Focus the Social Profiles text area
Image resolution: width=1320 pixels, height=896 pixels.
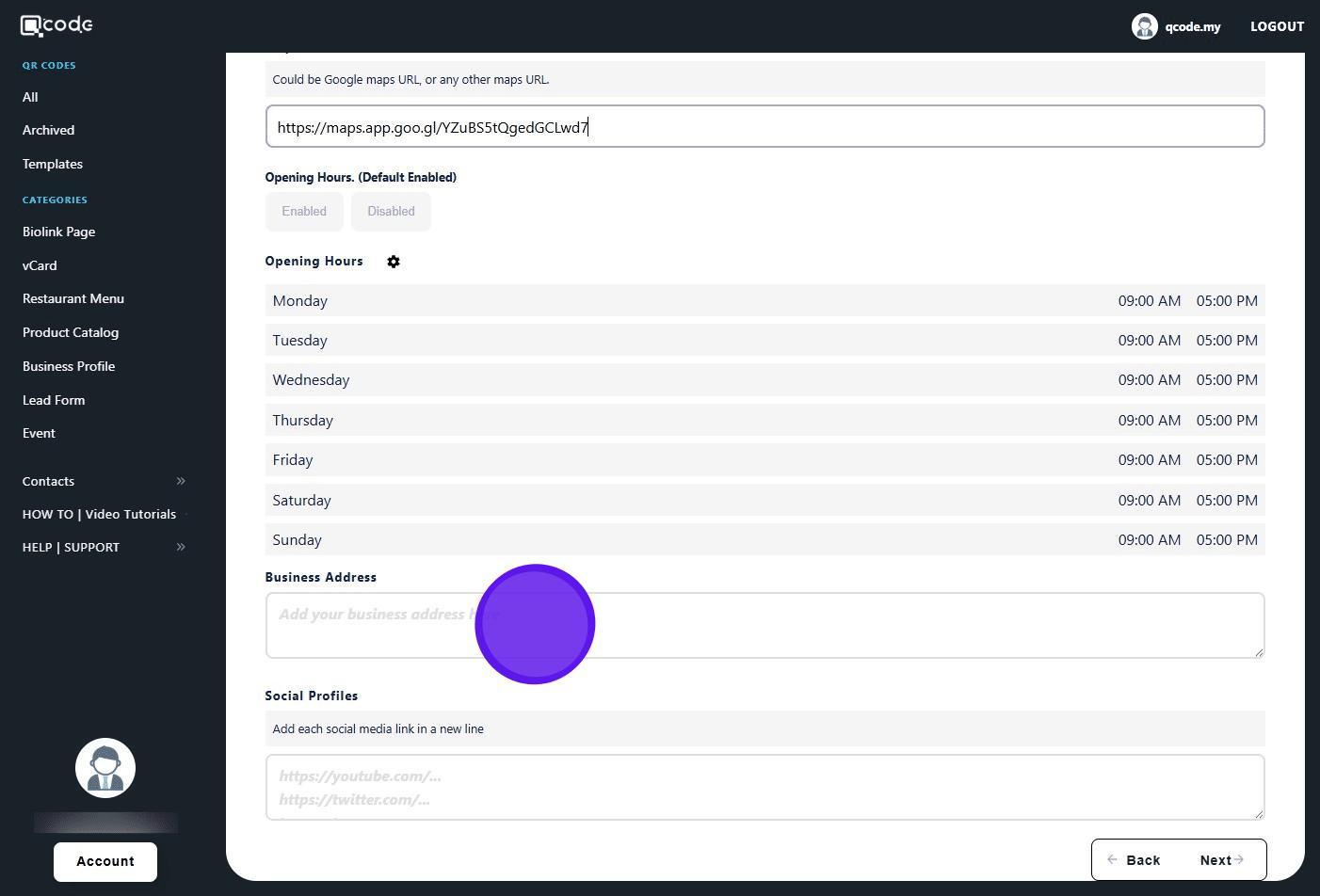click(x=765, y=787)
